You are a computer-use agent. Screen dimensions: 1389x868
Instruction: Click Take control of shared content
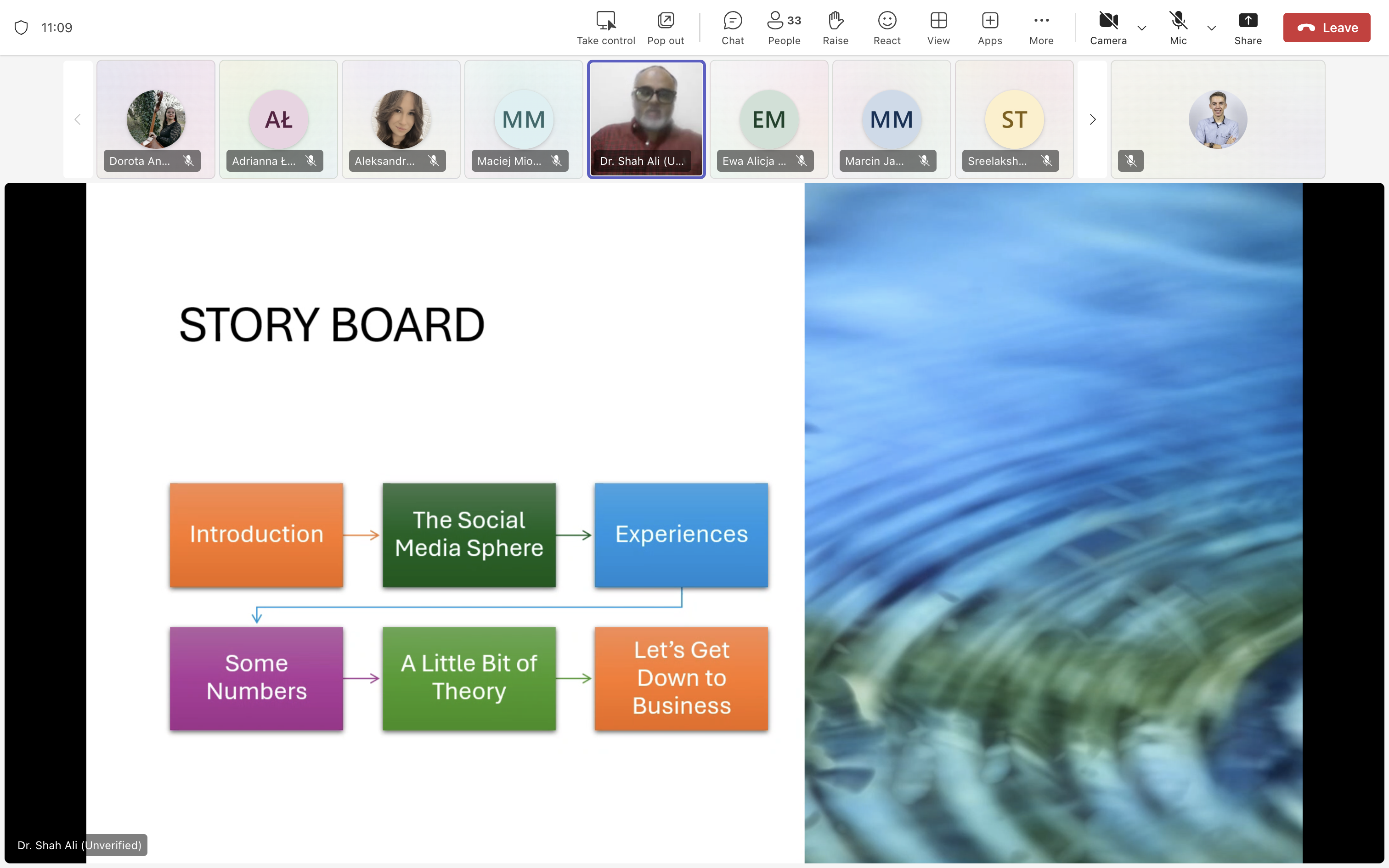pyautogui.click(x=605, y=28)
